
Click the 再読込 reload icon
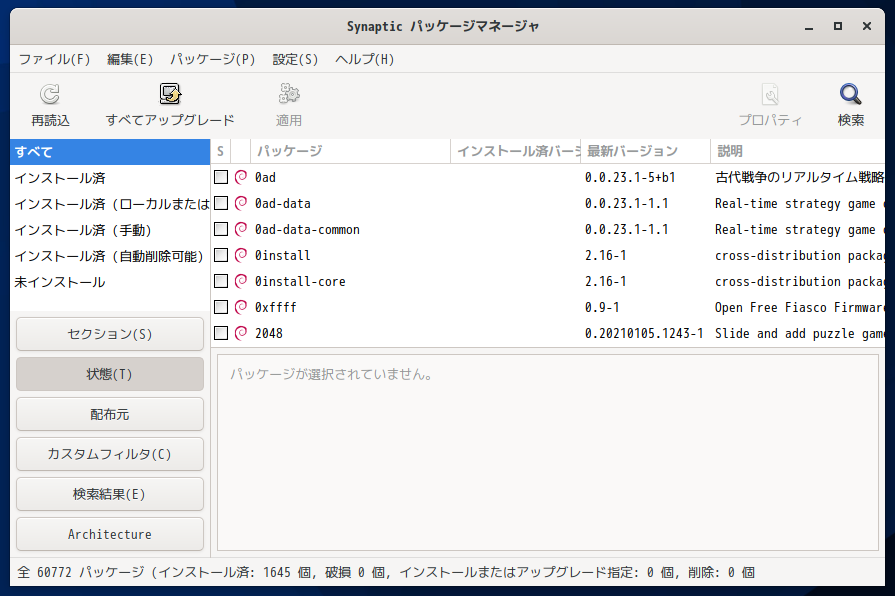(50, 94)
